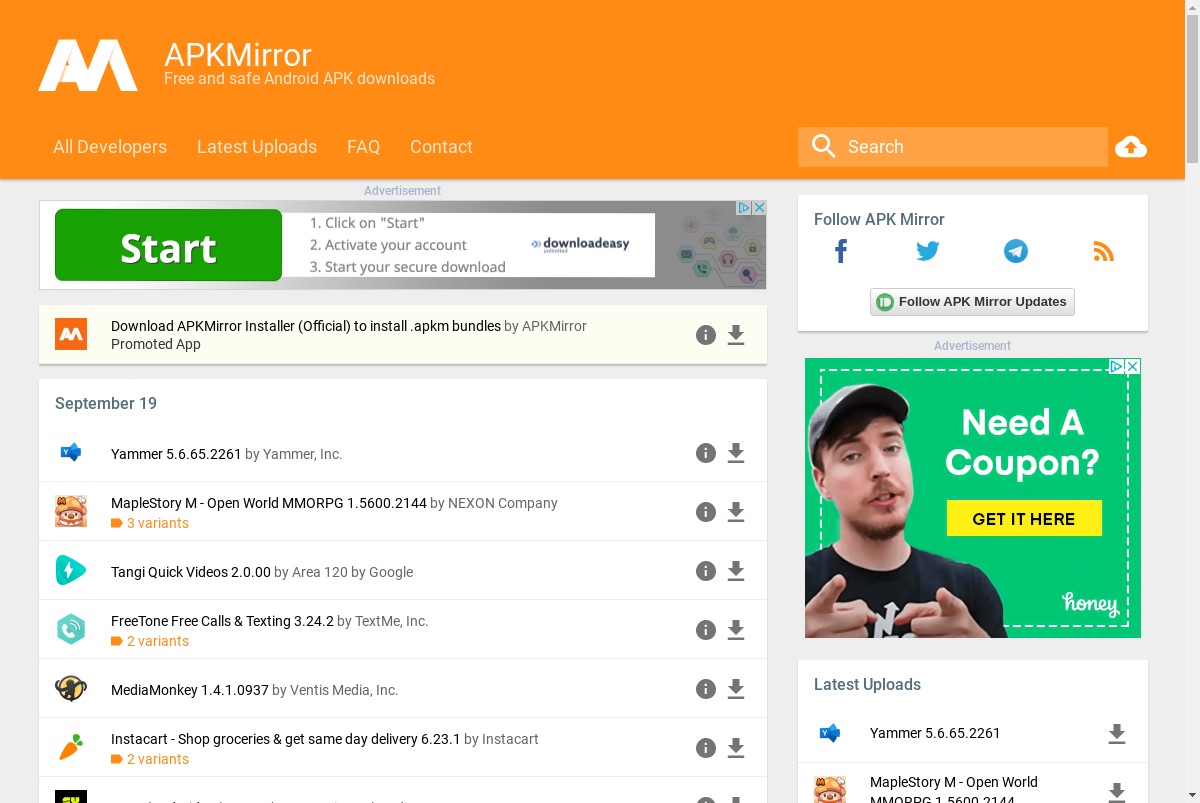The width and height of the screenshot is (1200, 803).
Task: Open APK Mirror Twitter icon
Action: click(928, 251)
